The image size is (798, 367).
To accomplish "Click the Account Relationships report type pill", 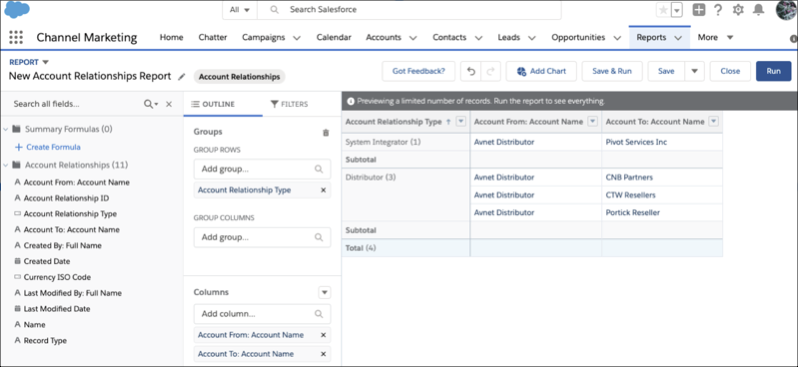I will [x=239, y=77].
